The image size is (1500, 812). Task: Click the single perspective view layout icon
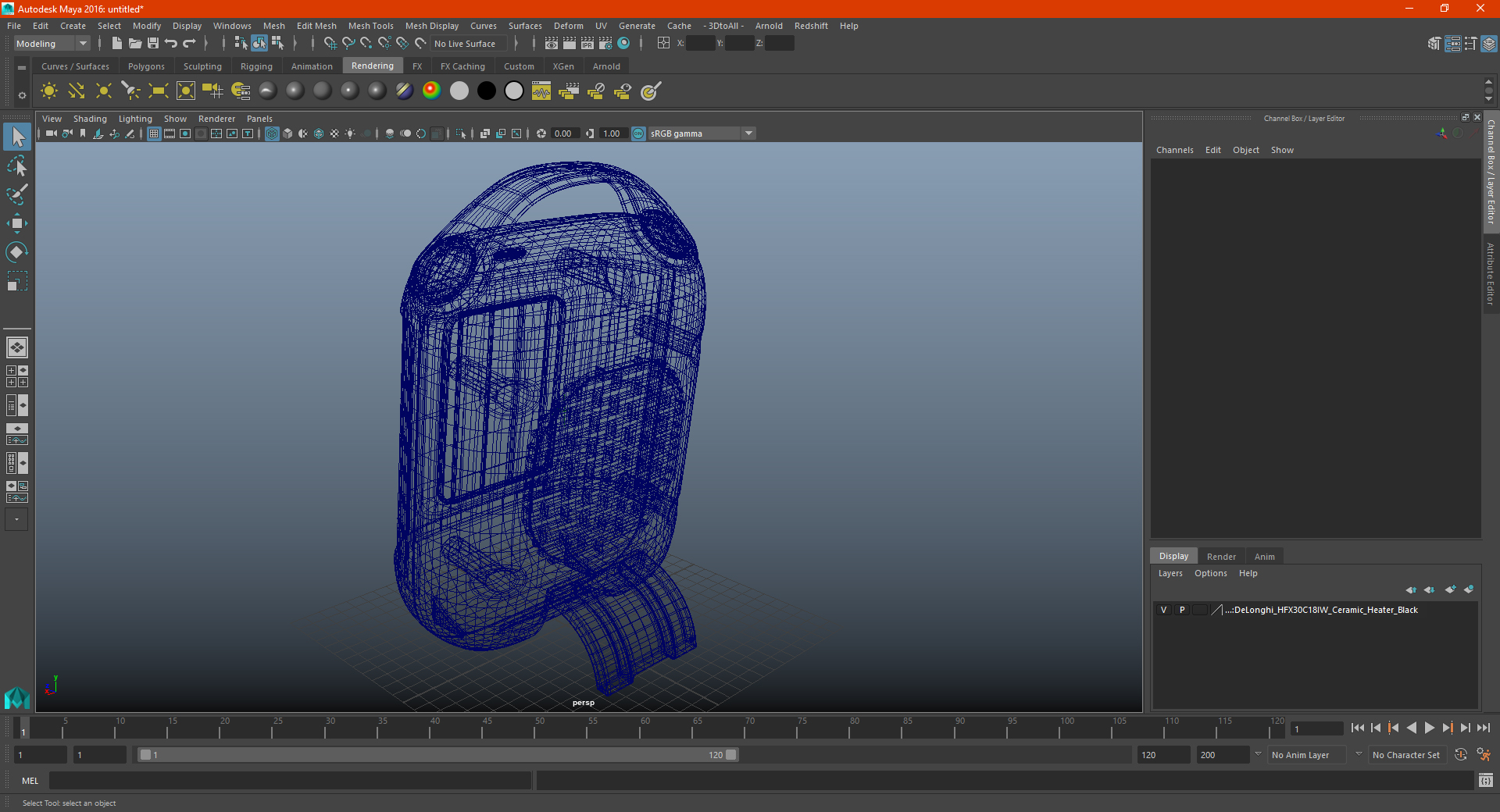point(16,347)
